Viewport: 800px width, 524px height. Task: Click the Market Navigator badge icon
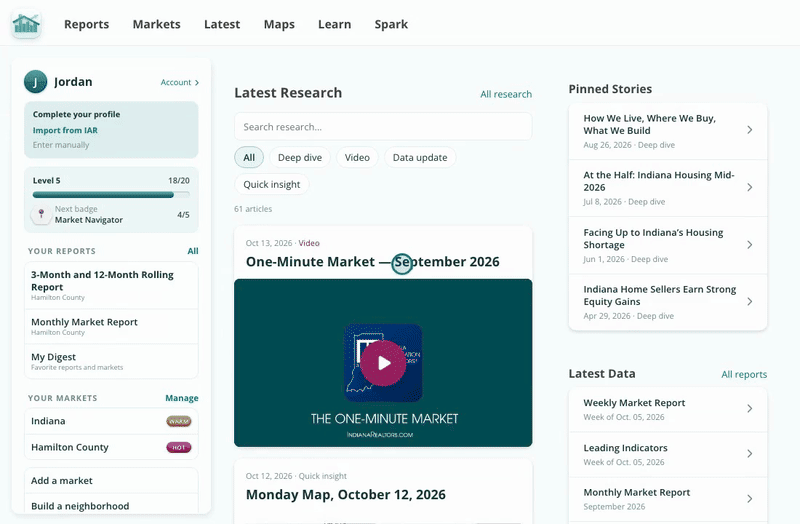click(41, 214)
